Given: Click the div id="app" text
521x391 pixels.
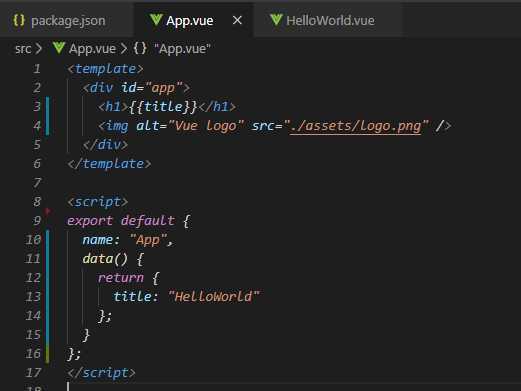Looking at the screenshot, I should tap(136, 88).
